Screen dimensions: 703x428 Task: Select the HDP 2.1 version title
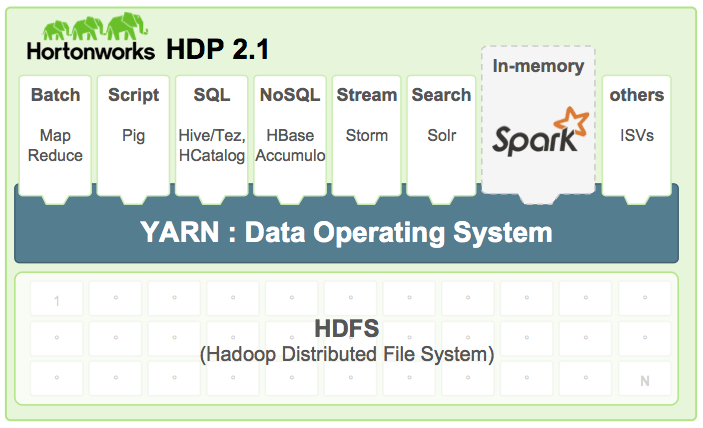(x=217, y=48)
